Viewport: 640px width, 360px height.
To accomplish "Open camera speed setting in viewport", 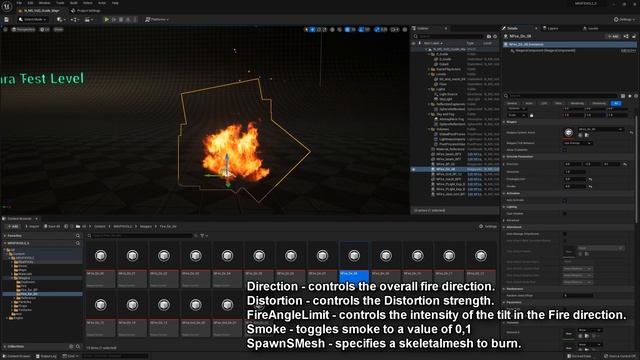I will (x=395, y=29).
